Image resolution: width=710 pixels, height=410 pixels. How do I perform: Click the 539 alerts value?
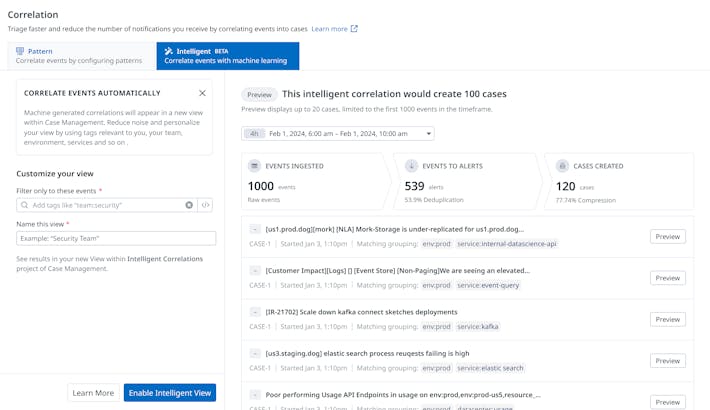pos(414,186)
